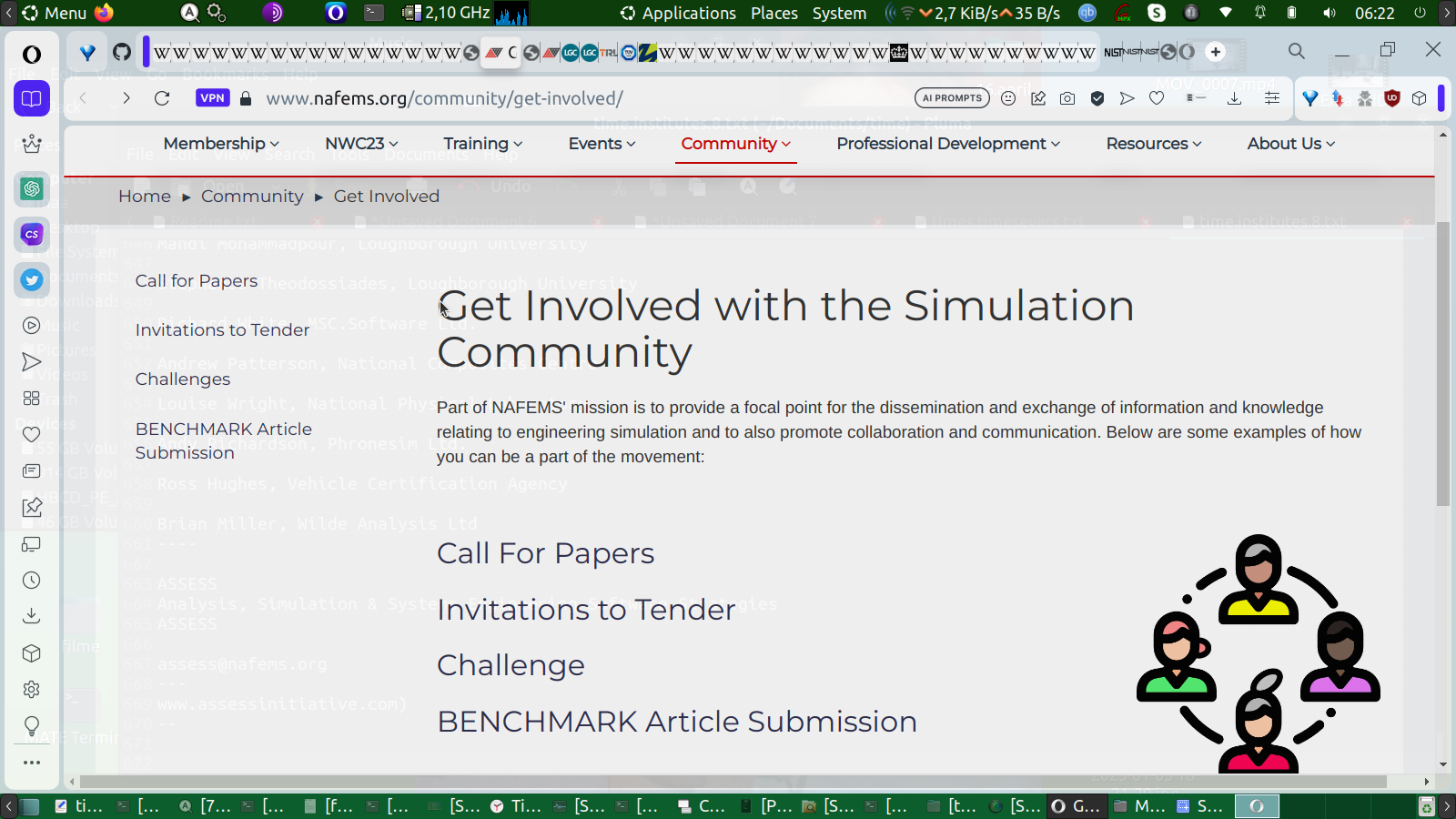Screen dimensions: 1456x819
Task: Go to Community breadcrumb link
Action: pos(252,197)
